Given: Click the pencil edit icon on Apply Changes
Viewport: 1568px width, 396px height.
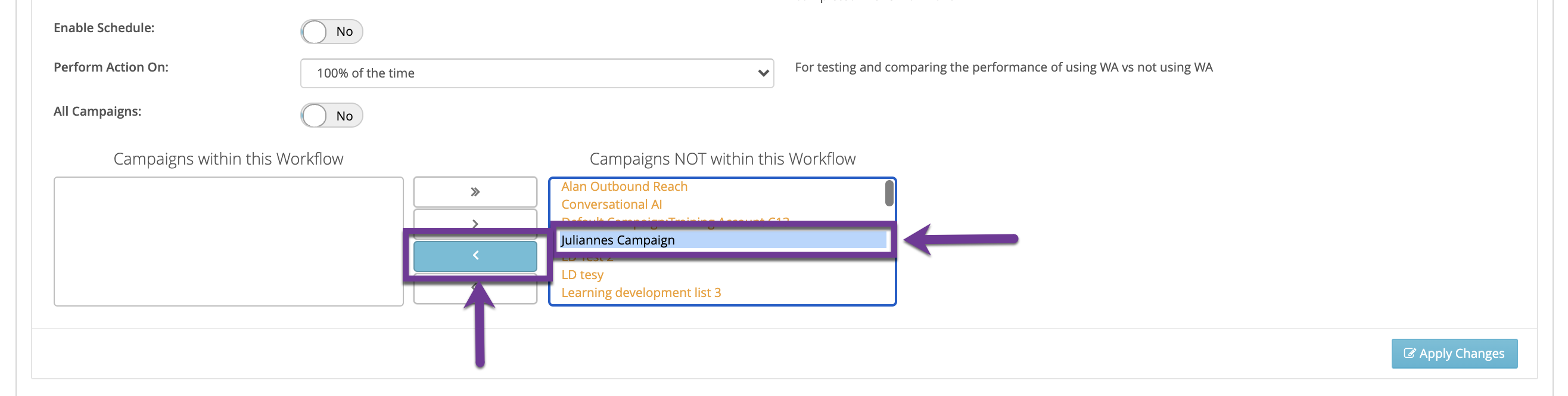Looking at the screenshot, I should pos(1408,353).
